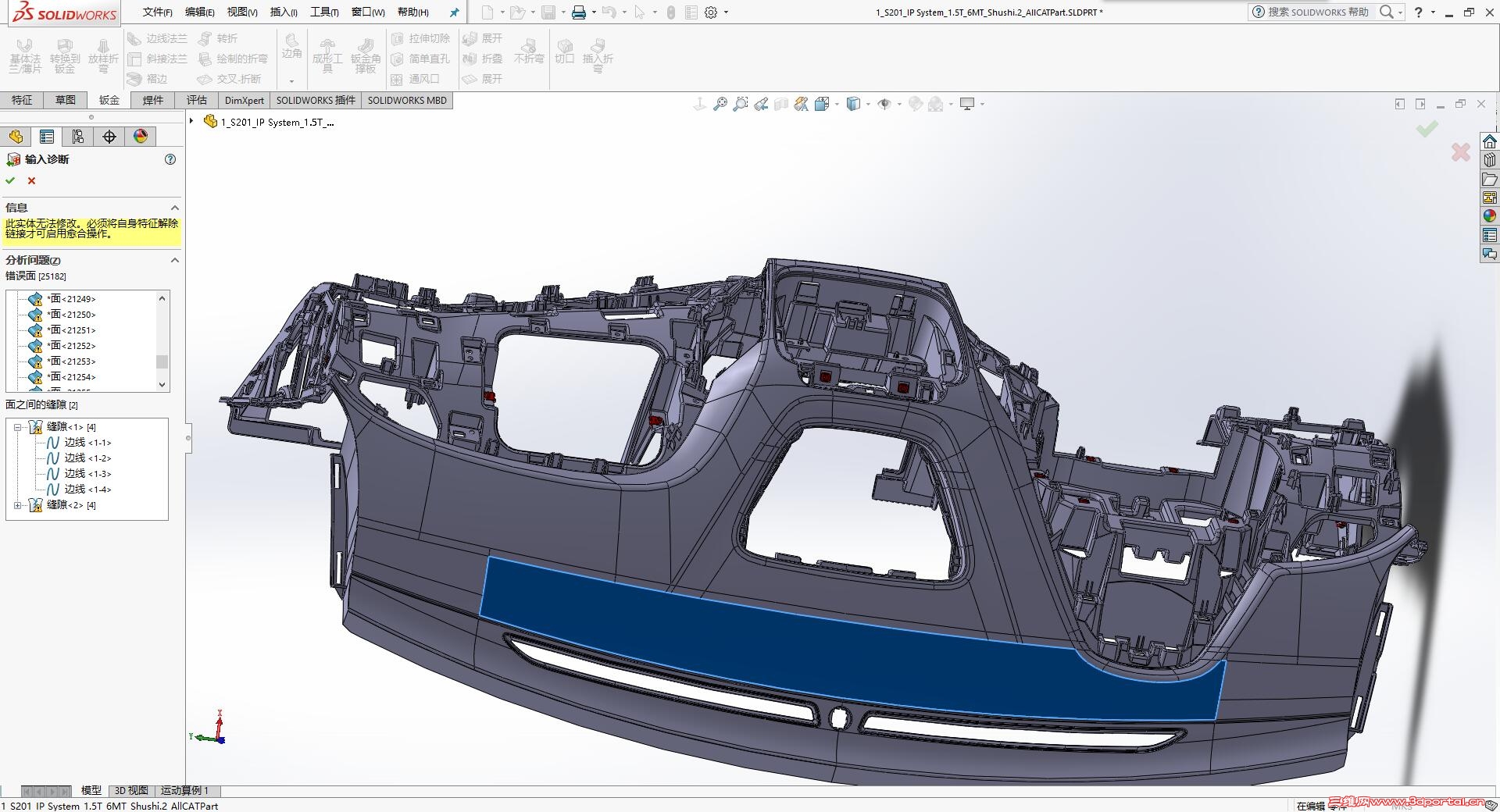Cancel Import Diagnostics with red X
1500x812 pixels.
[31, 180]
